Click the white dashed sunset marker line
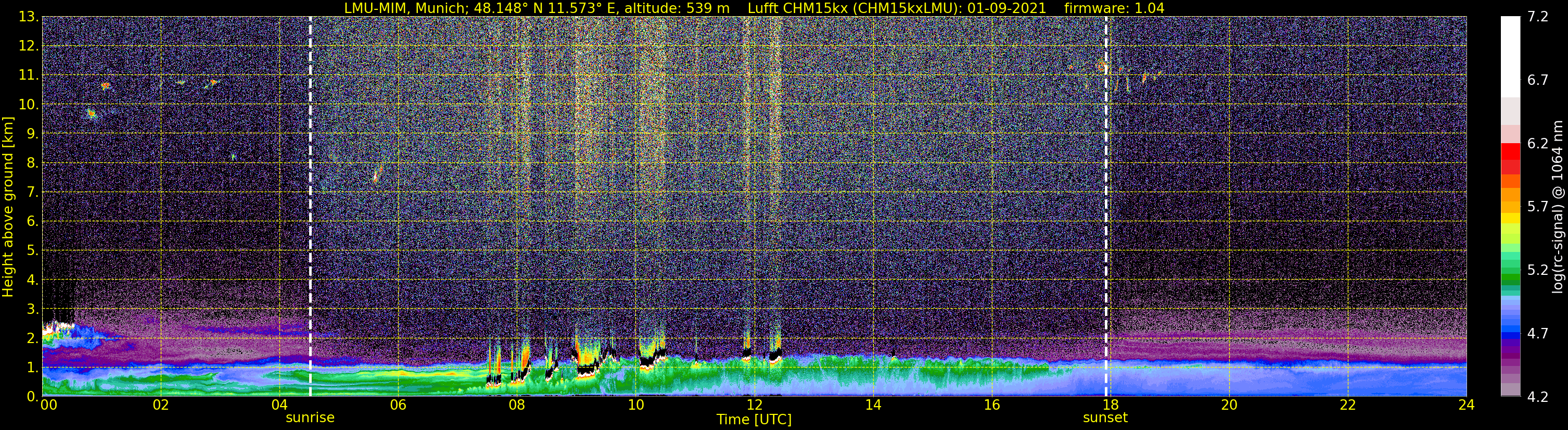Screen dimensions: 1568x430 1106,206
